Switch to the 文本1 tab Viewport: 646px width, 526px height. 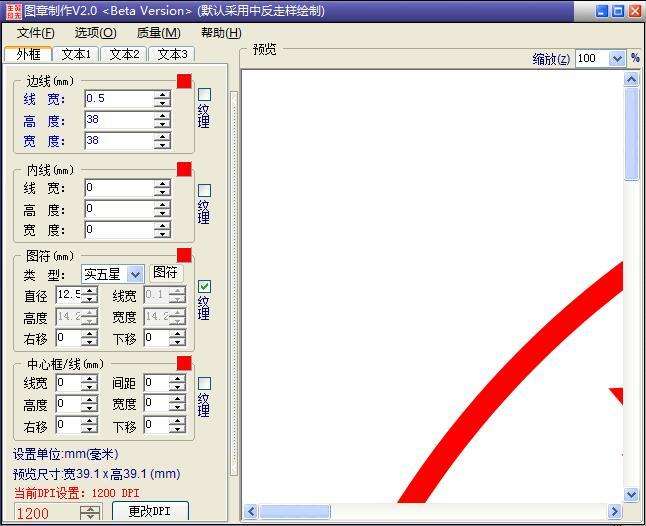[76, 54]
